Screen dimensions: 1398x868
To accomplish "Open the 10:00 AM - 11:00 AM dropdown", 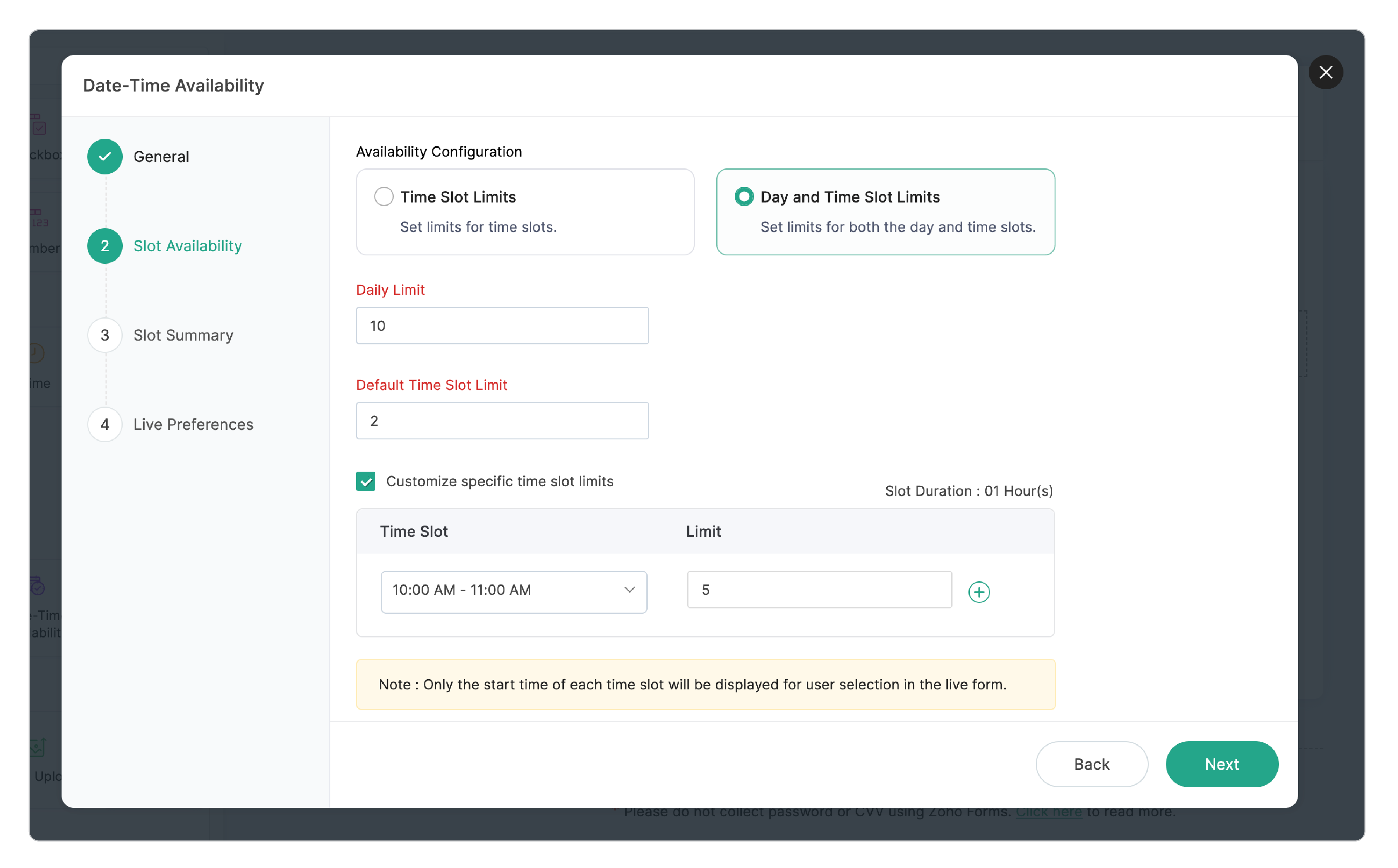I will pyautogui.click(x=514, y=591).
